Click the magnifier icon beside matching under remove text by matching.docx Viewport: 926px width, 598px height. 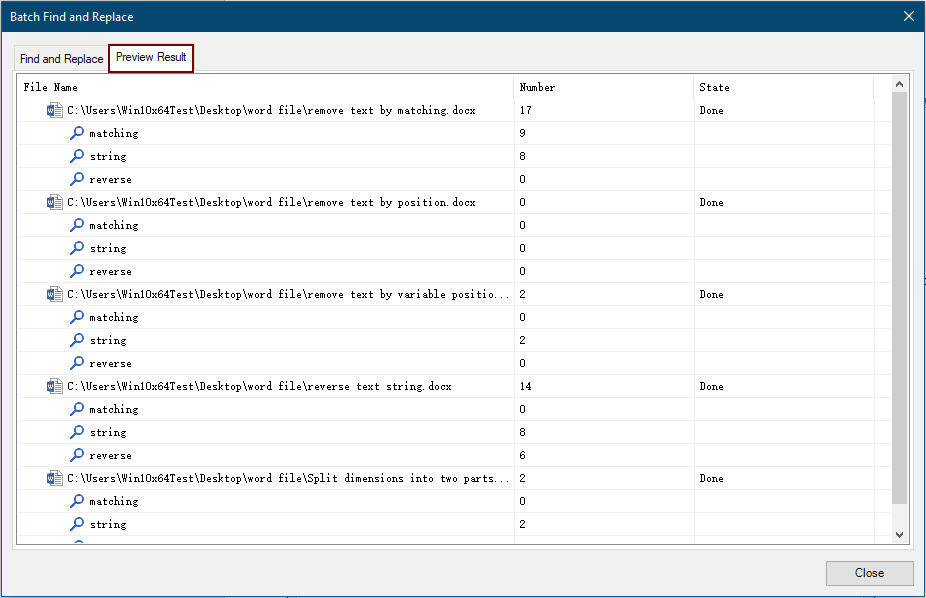pyautogui.click(x=78, y=132)
